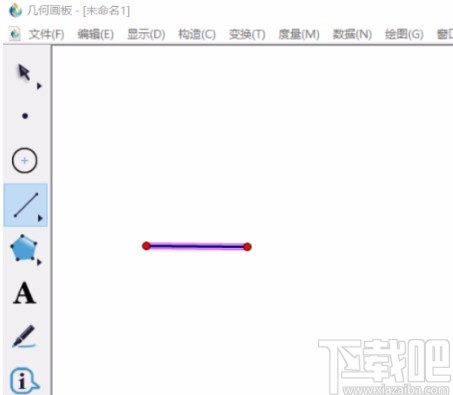Screen dimensions: 453x395
Task: Open the 编辑(E) menu
Action: pos(96,34)
